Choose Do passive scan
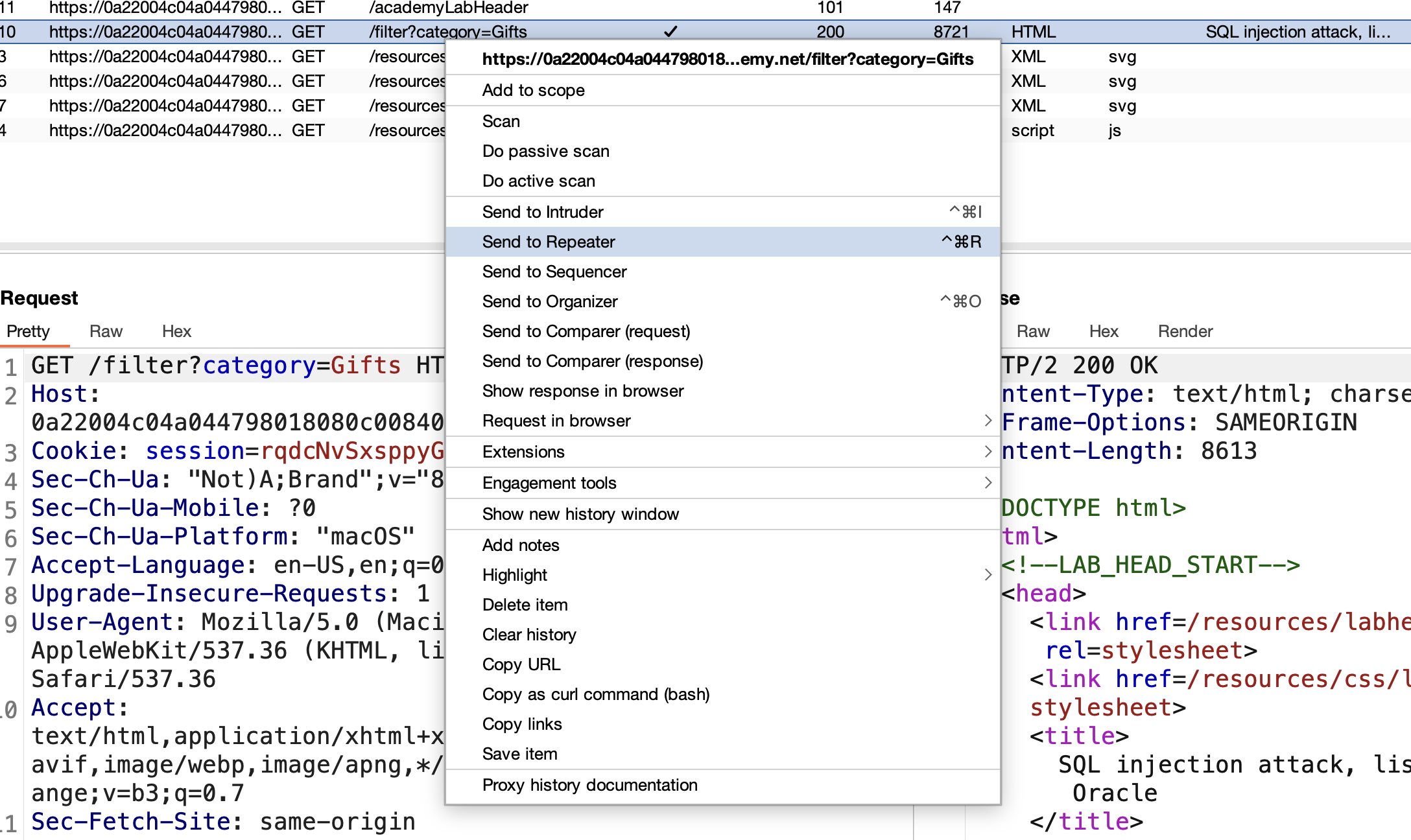The image size is (1411, 840). pyautogui.click(x=723, y=151)
